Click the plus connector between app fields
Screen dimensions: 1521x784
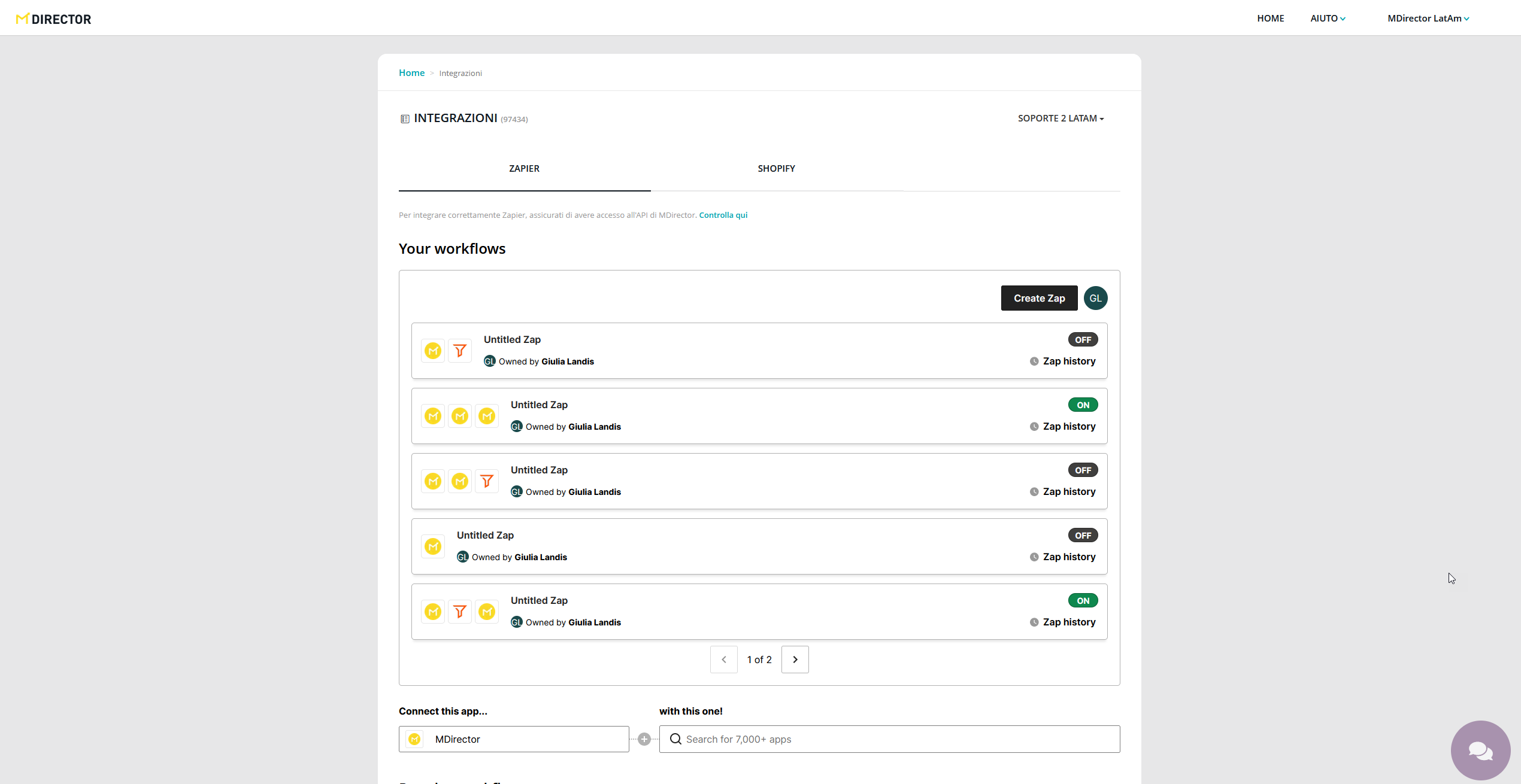click(x=644, y=739)
